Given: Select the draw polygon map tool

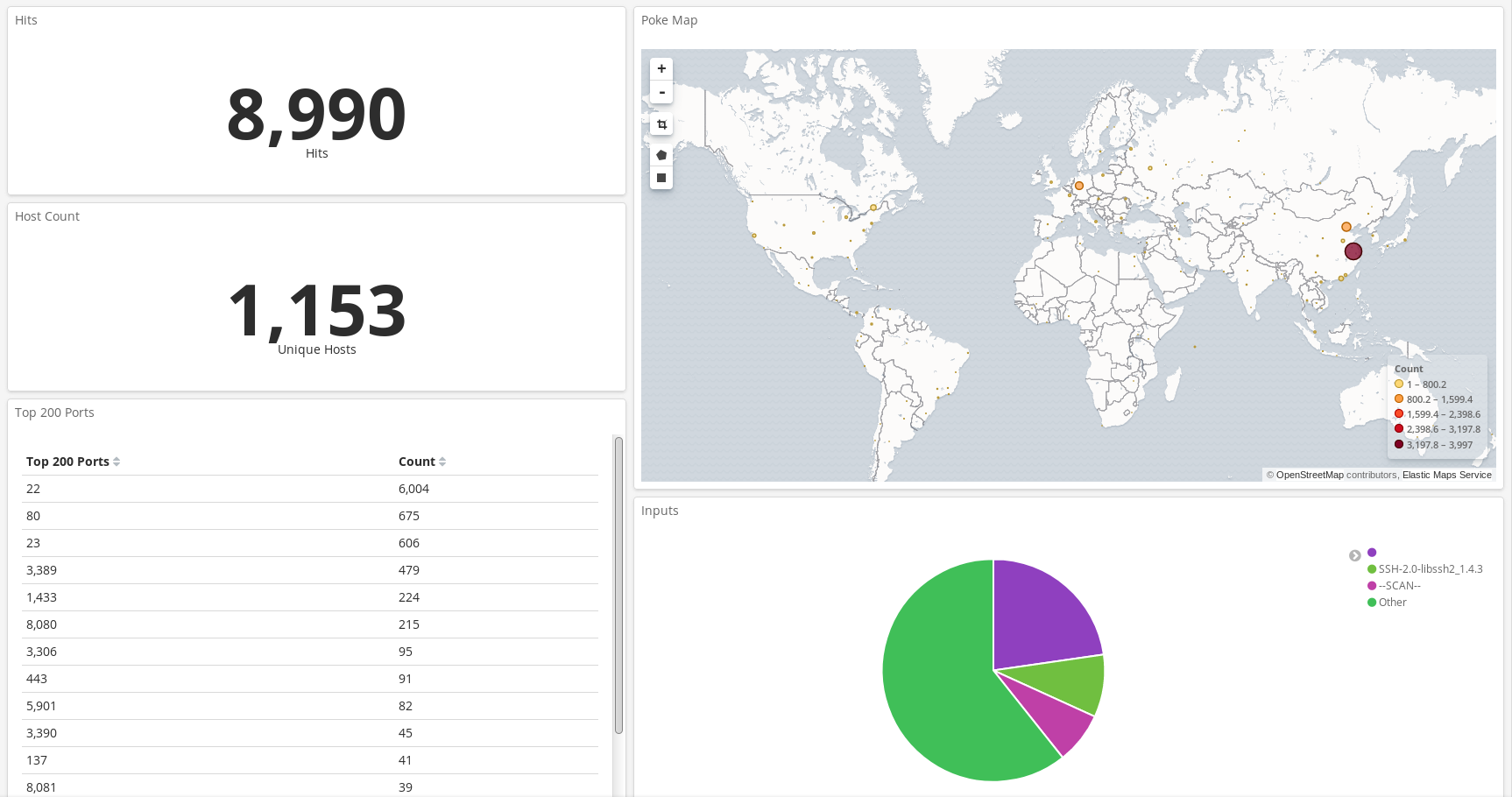Looking at the screenshot, I should coord(661,155).
